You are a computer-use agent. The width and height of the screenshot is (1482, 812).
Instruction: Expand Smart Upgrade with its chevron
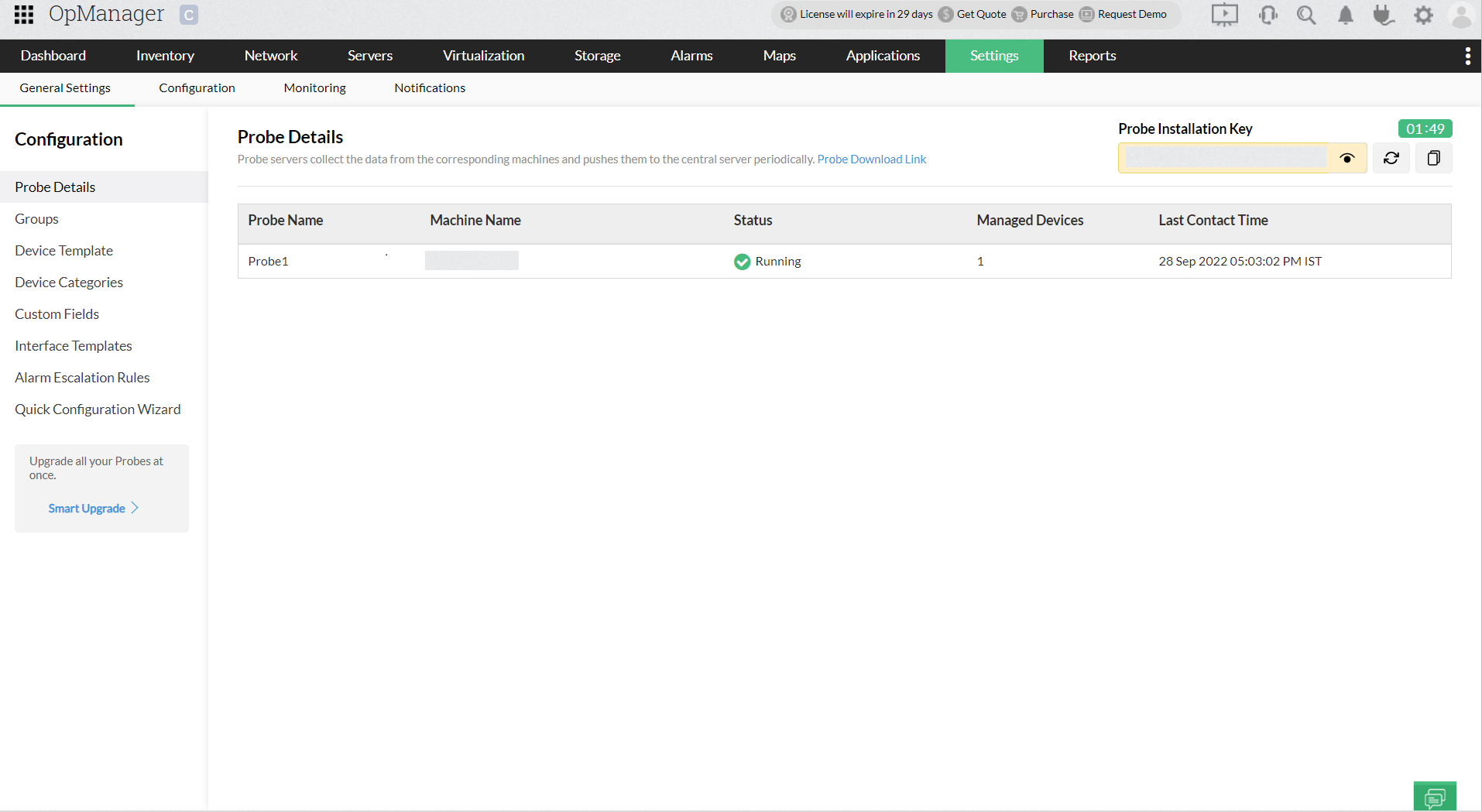point(136,508)
